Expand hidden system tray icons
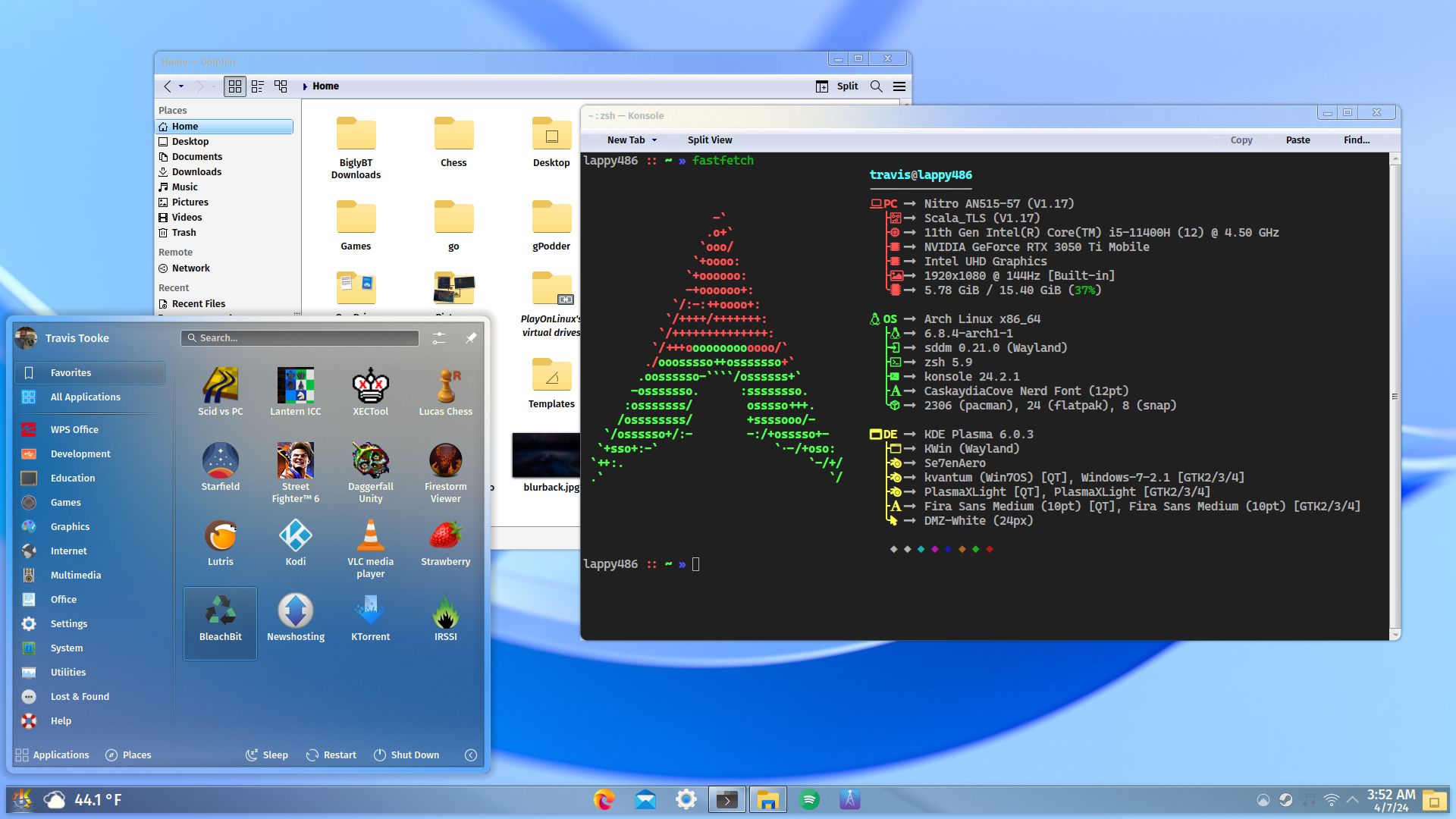Viewport: 1456px width, 819px height. click(1352, 799)
